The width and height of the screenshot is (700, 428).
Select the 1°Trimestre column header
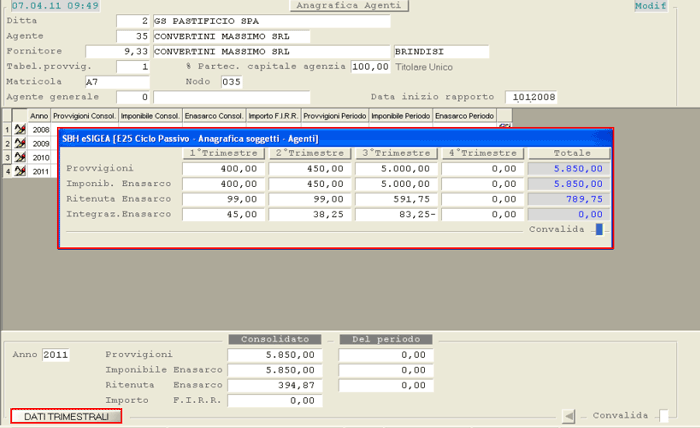tap(226, 153)
